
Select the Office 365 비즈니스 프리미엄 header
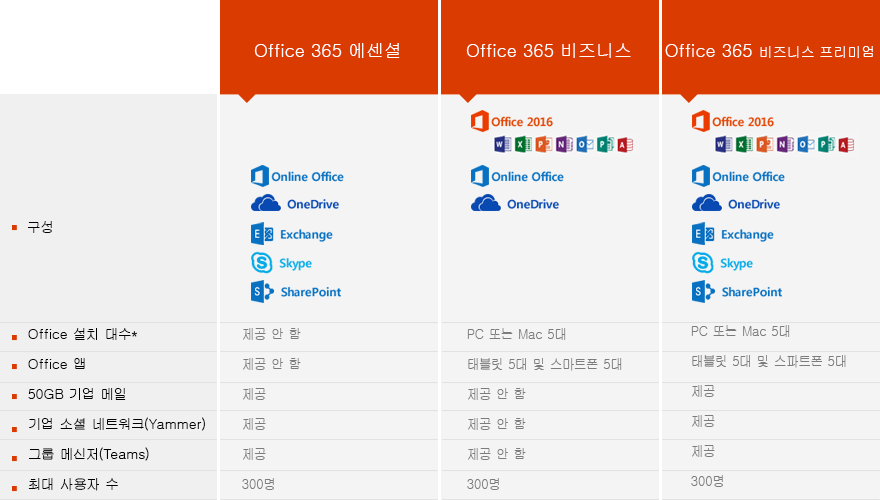pos(771,47)
